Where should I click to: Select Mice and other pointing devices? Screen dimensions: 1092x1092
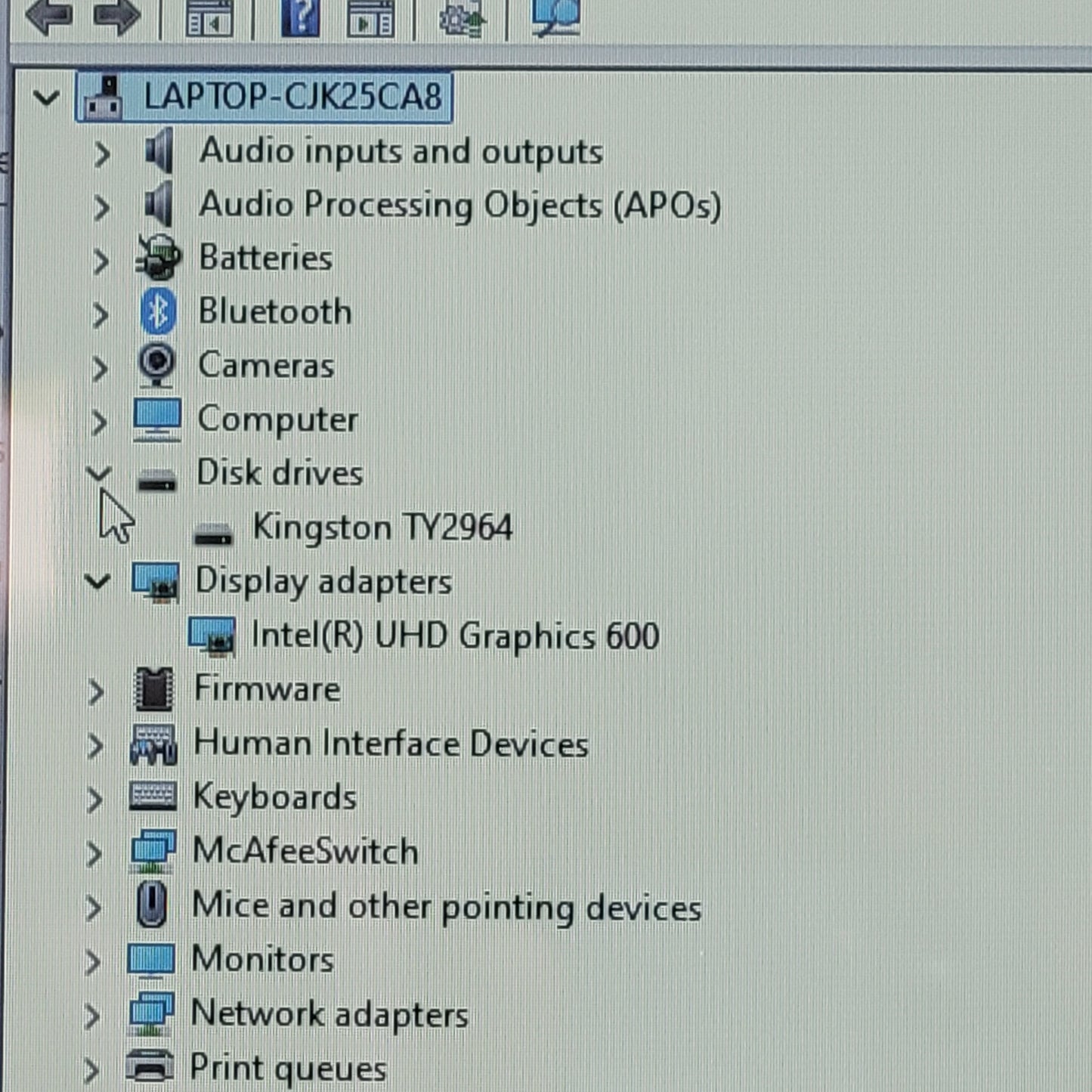446,906
